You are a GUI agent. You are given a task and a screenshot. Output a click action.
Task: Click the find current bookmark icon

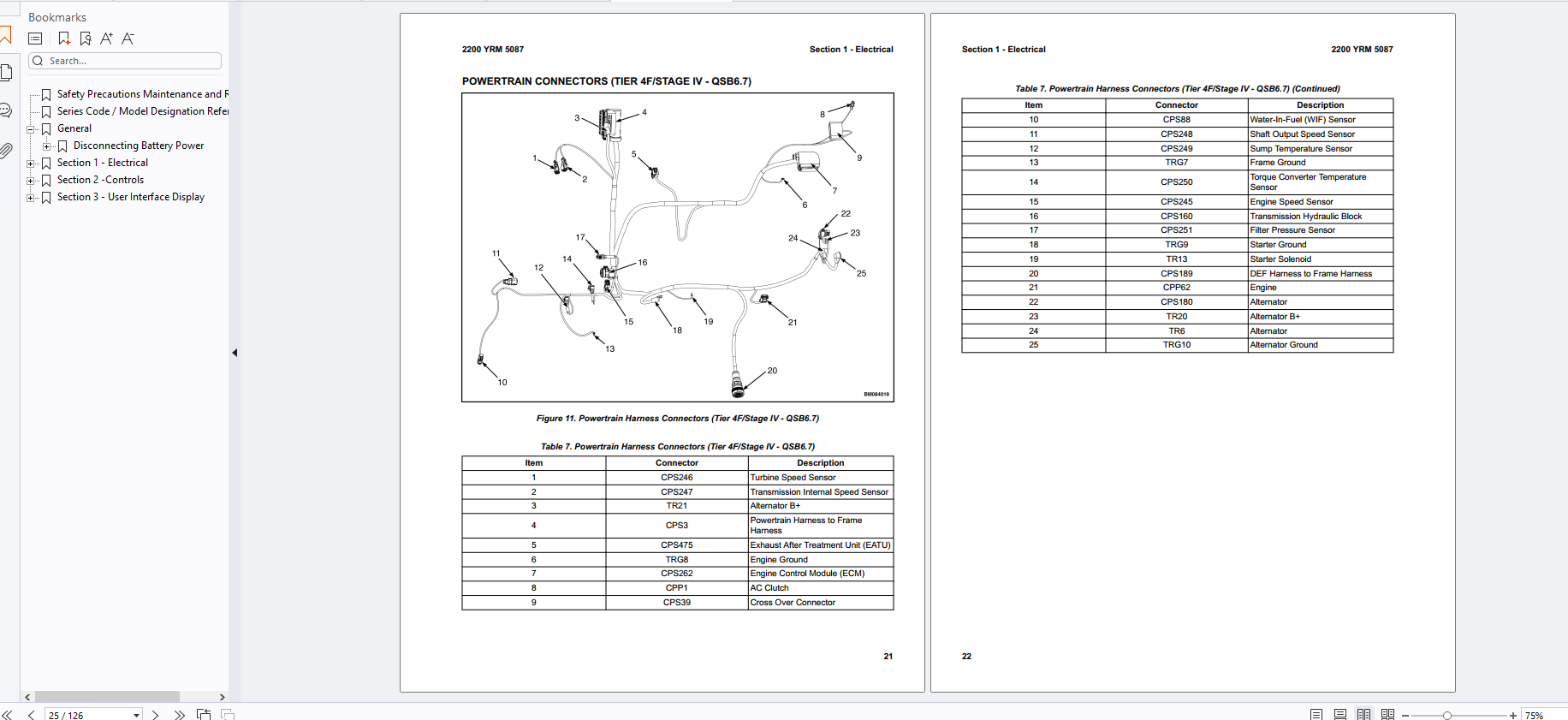point(86,39)
